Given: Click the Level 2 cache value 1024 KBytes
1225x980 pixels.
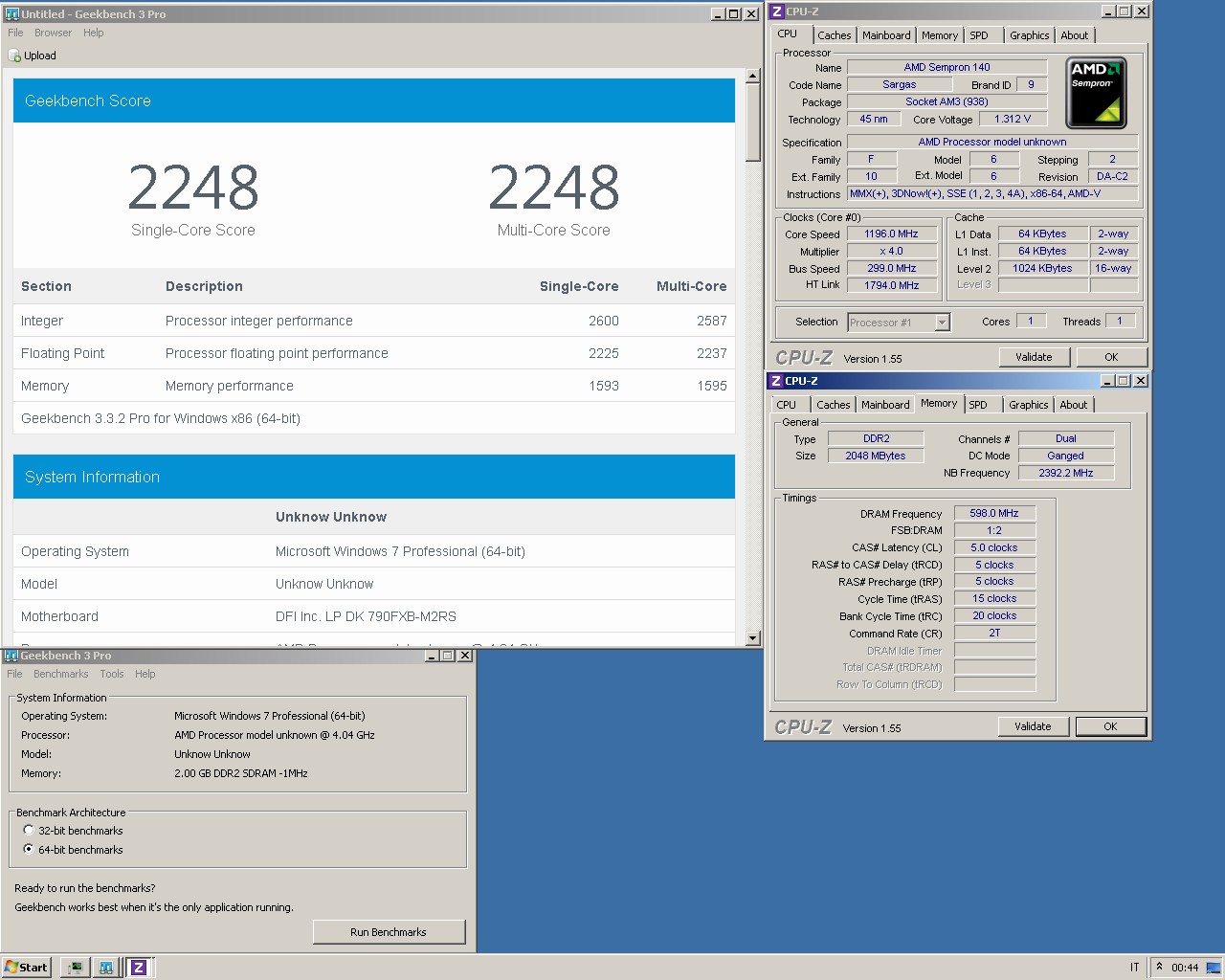Looking at the screenshot, I should tap(1042, 268).
